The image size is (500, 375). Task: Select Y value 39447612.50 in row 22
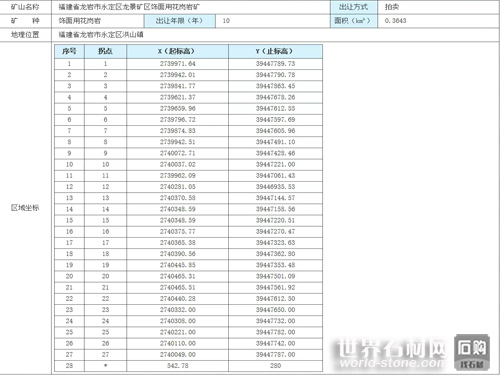tap(275, 299)
